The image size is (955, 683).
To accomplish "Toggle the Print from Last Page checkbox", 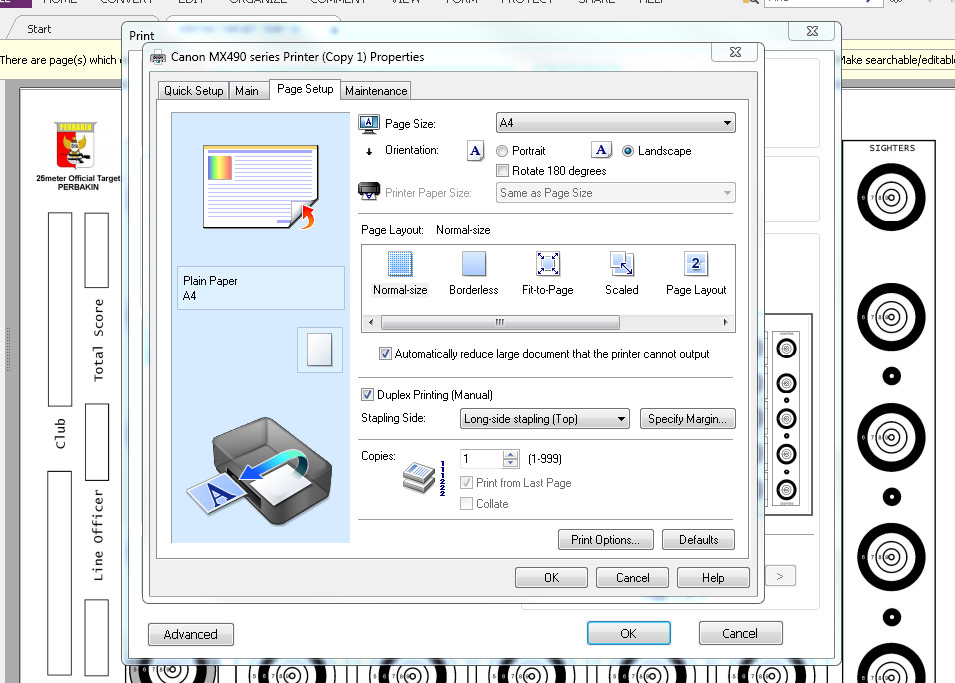I will point(467,483).
